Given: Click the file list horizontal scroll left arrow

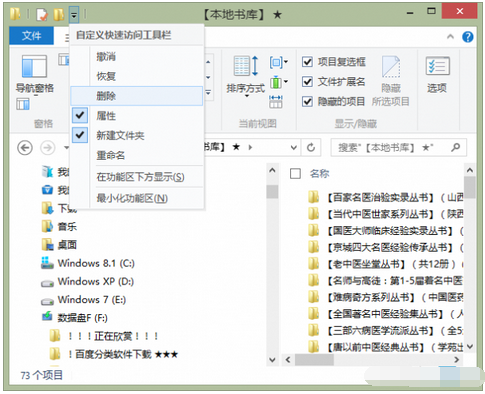Looking at the screenshot, I should (288, 360).
